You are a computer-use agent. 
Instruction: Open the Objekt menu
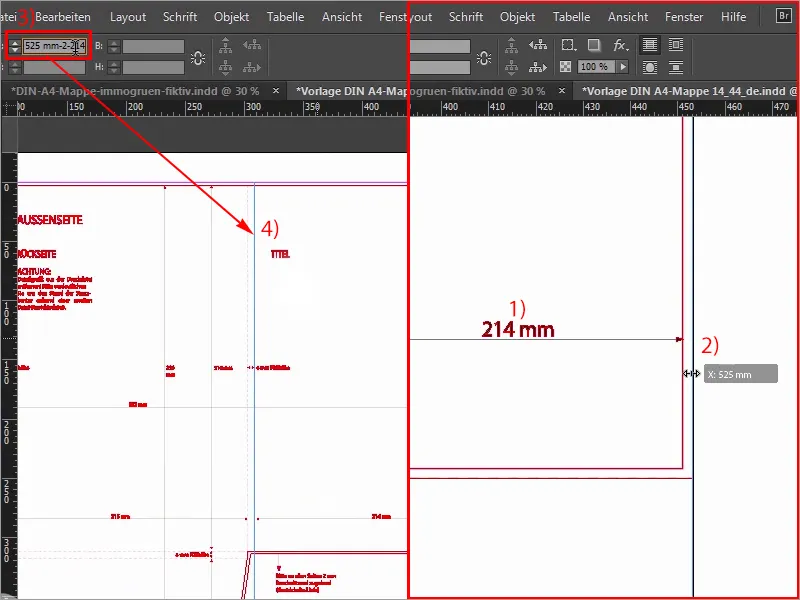232,16
